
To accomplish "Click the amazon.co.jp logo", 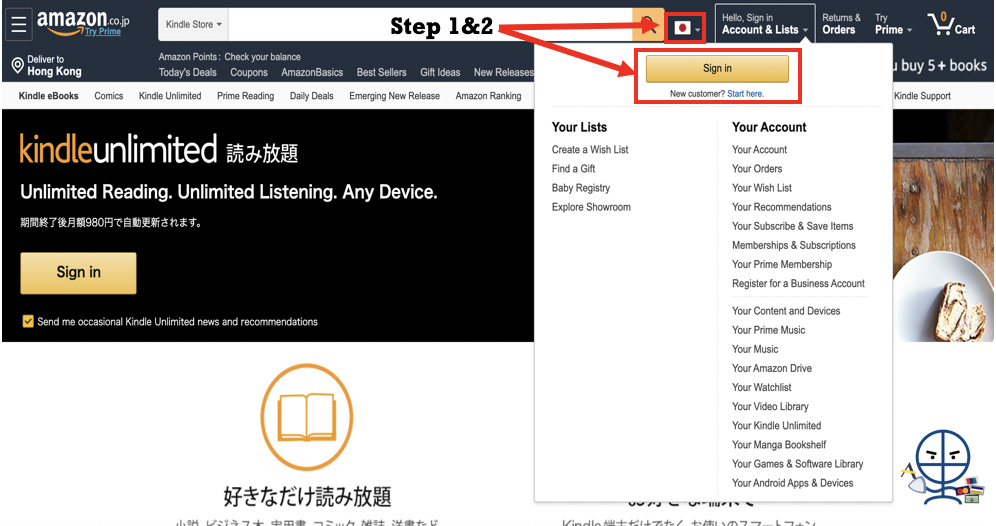I will [x=83, y=21].
